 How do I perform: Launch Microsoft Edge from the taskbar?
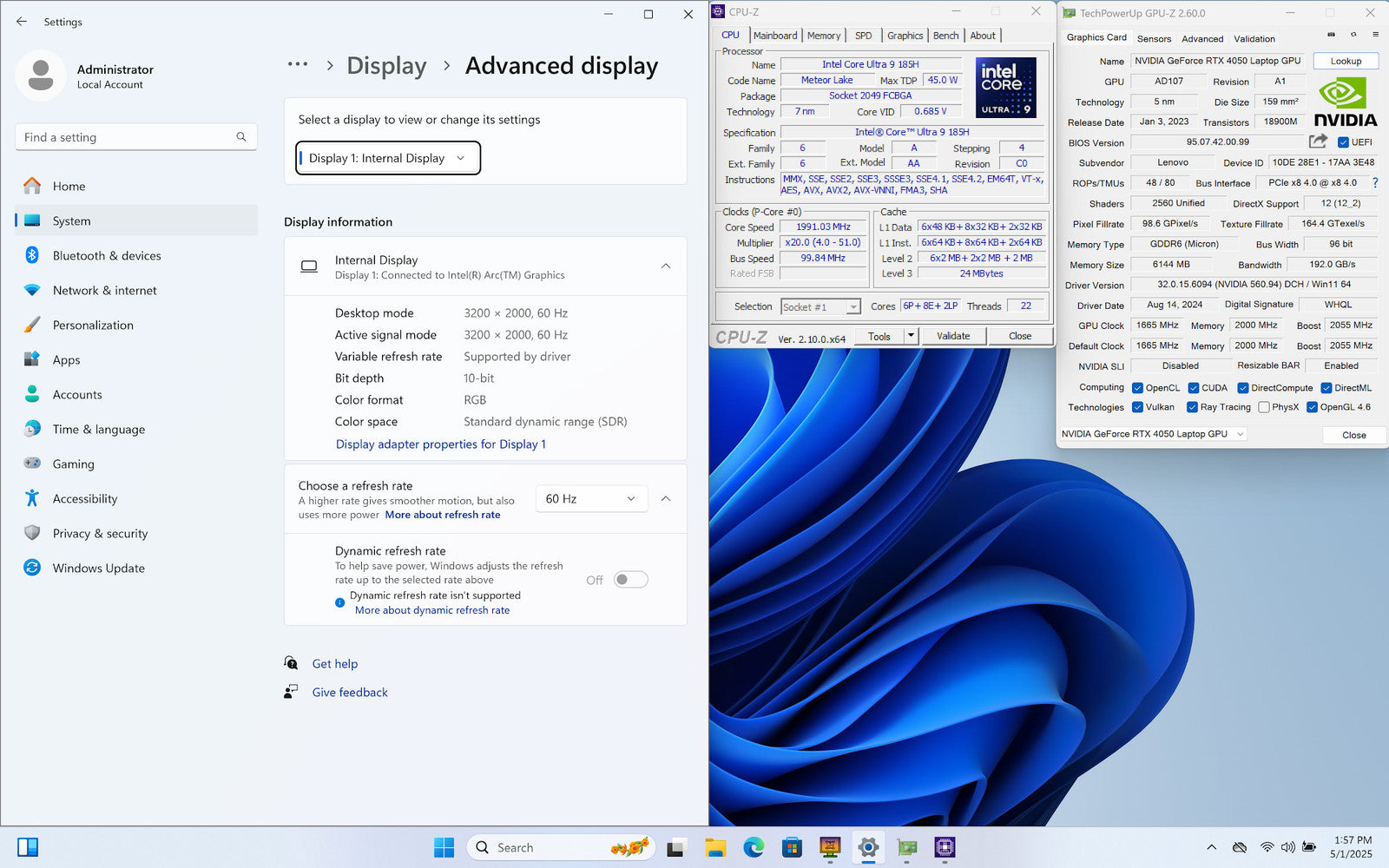754,847
